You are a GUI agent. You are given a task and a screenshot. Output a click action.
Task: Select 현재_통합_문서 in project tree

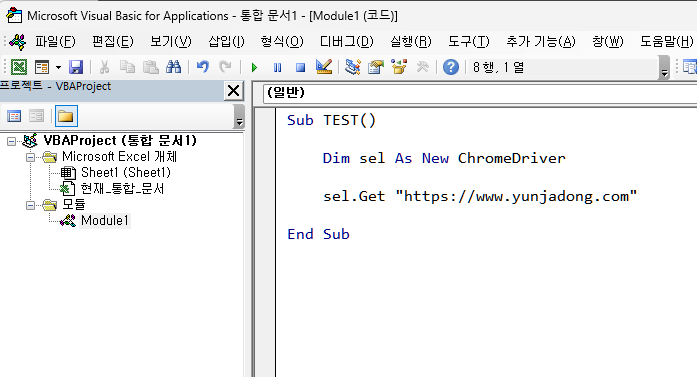(x=122, y=188)
